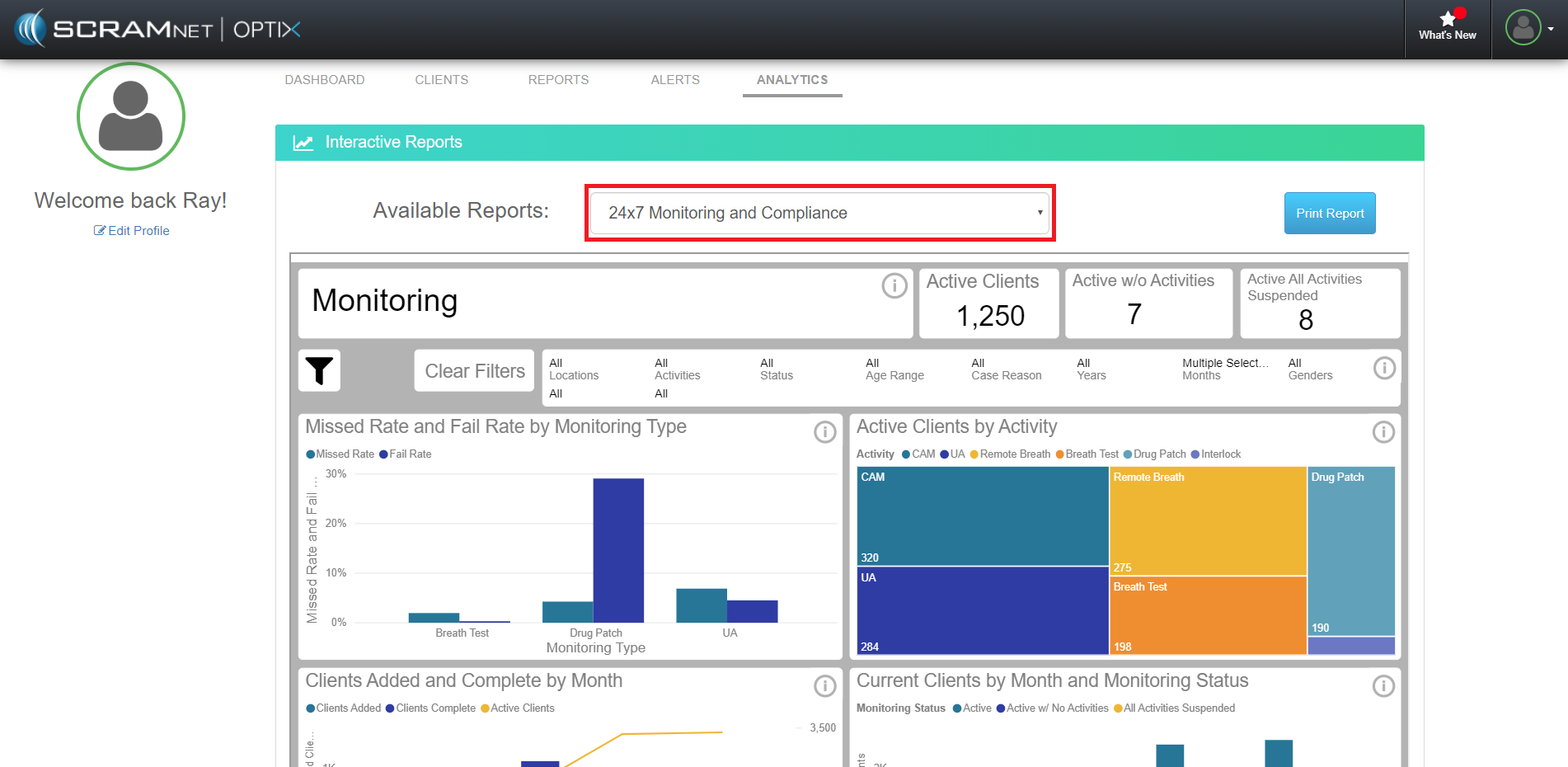Screen dimensions: 1568x767
Task: Switch to the Dashboard tab
Action: pos(325,80)
